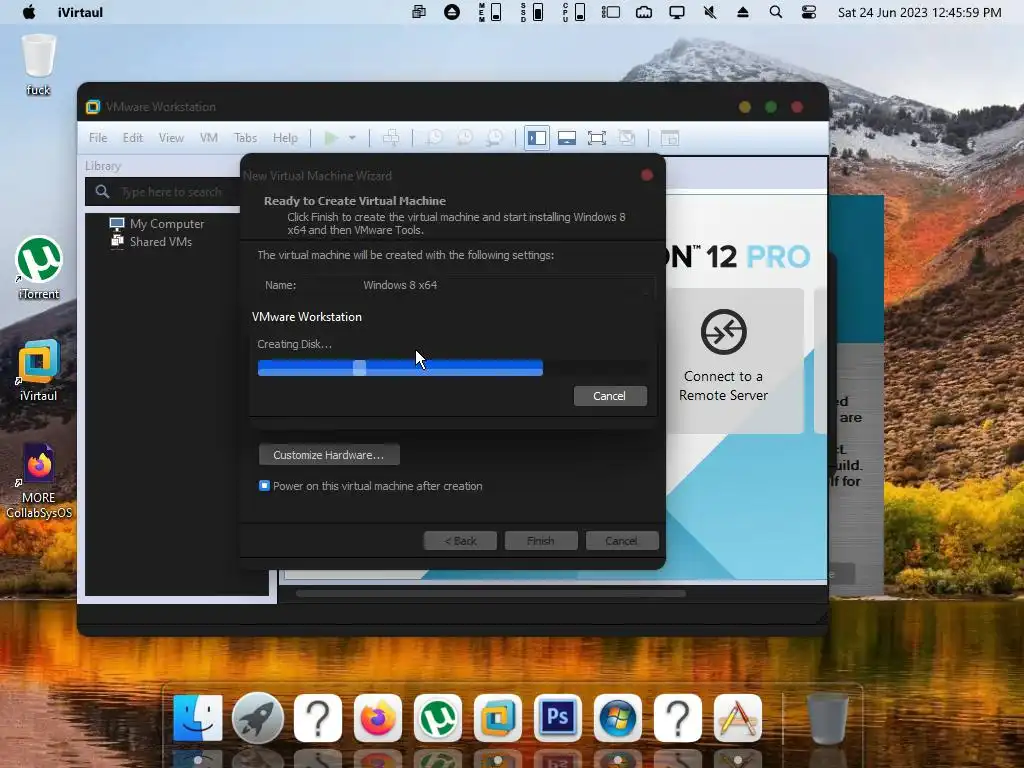
Task: Click the muted volume menu bar icon
Action: coord(710,12)
